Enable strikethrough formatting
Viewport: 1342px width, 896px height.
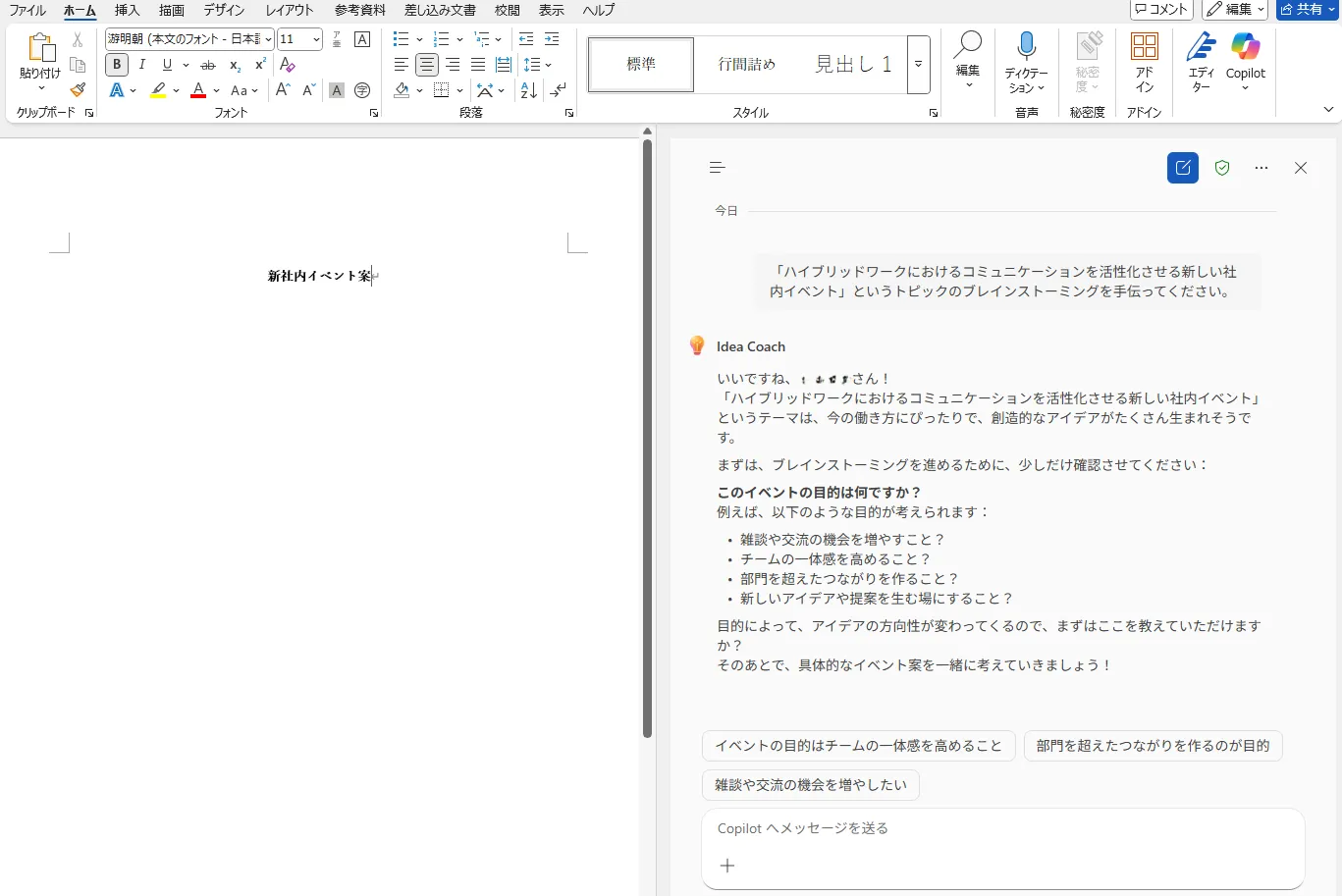208,64
